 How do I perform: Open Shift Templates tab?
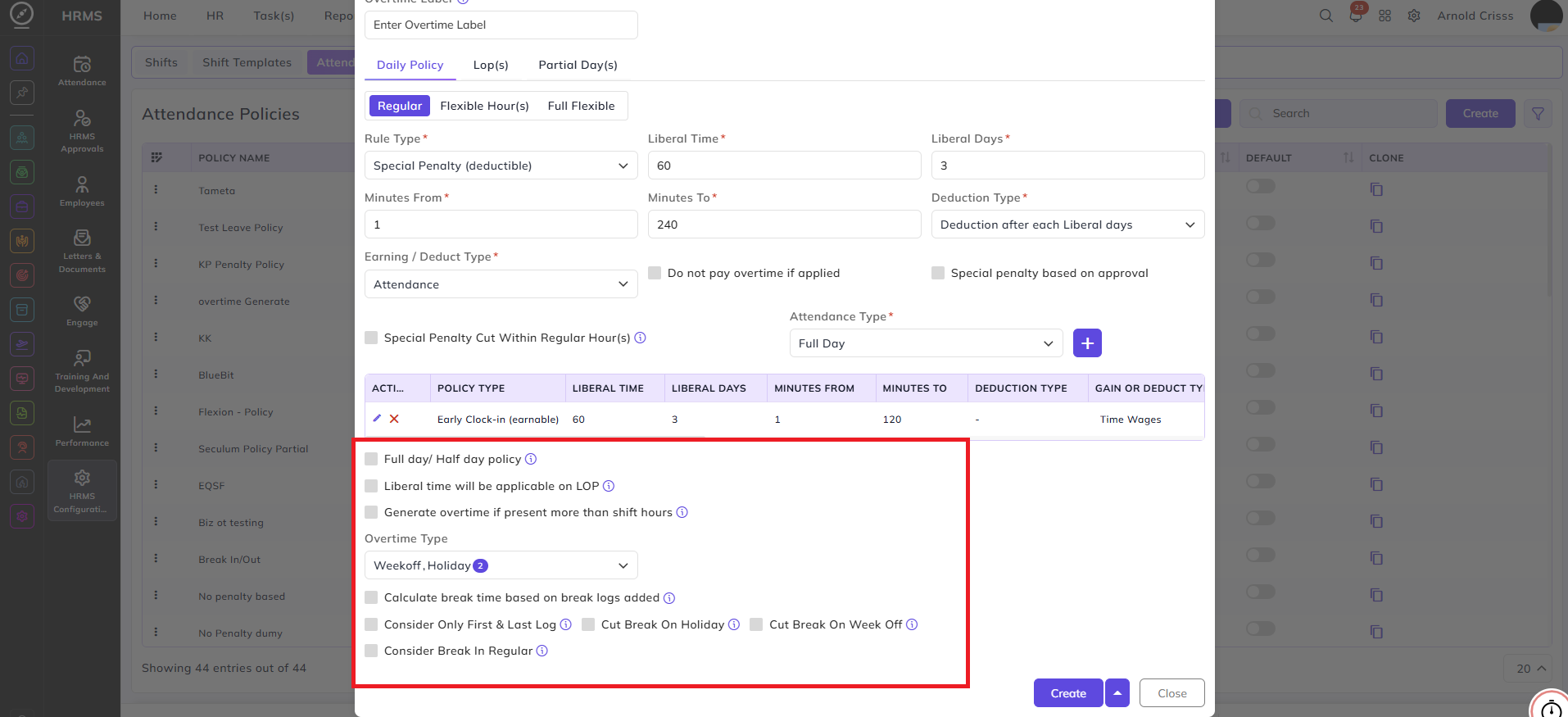click(x=247, y=62)
